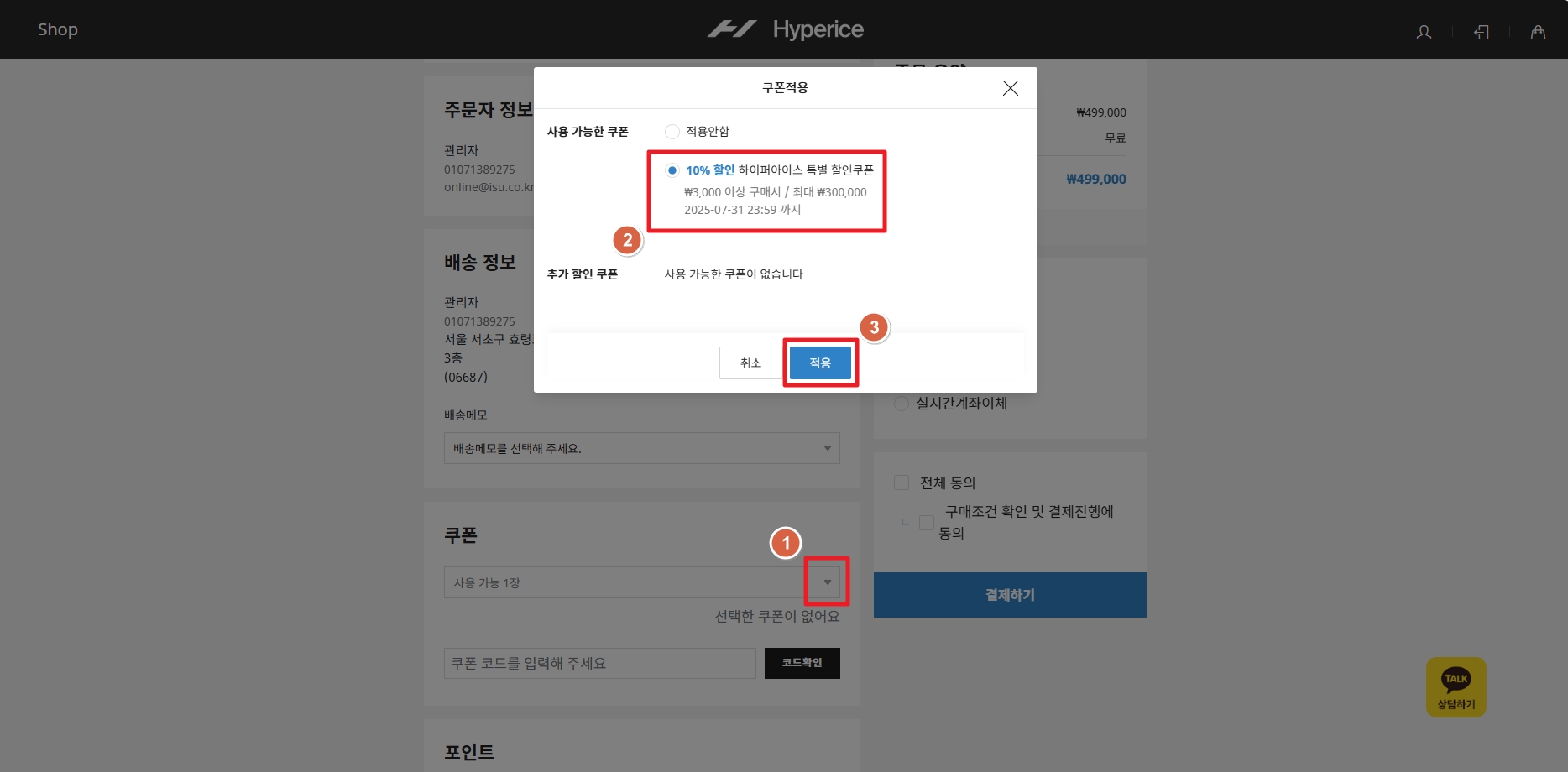Viewport: 1568px width, 772px height.
Task: Open KakaoTalk 상담하기 chat button
Action: [x=1456, y=687]
